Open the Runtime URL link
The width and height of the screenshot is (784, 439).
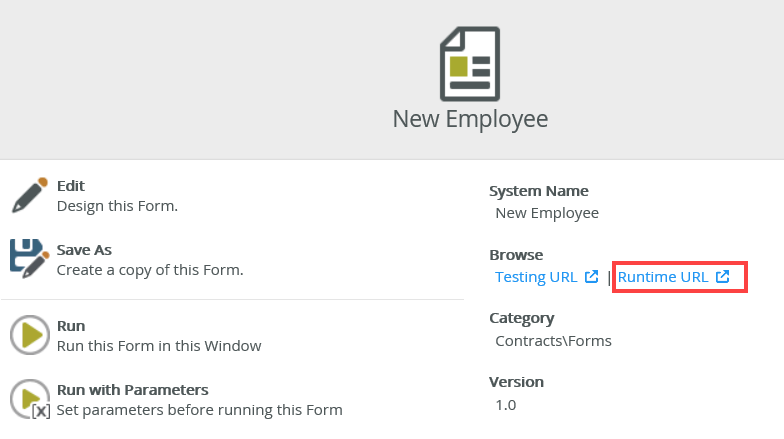663,277
